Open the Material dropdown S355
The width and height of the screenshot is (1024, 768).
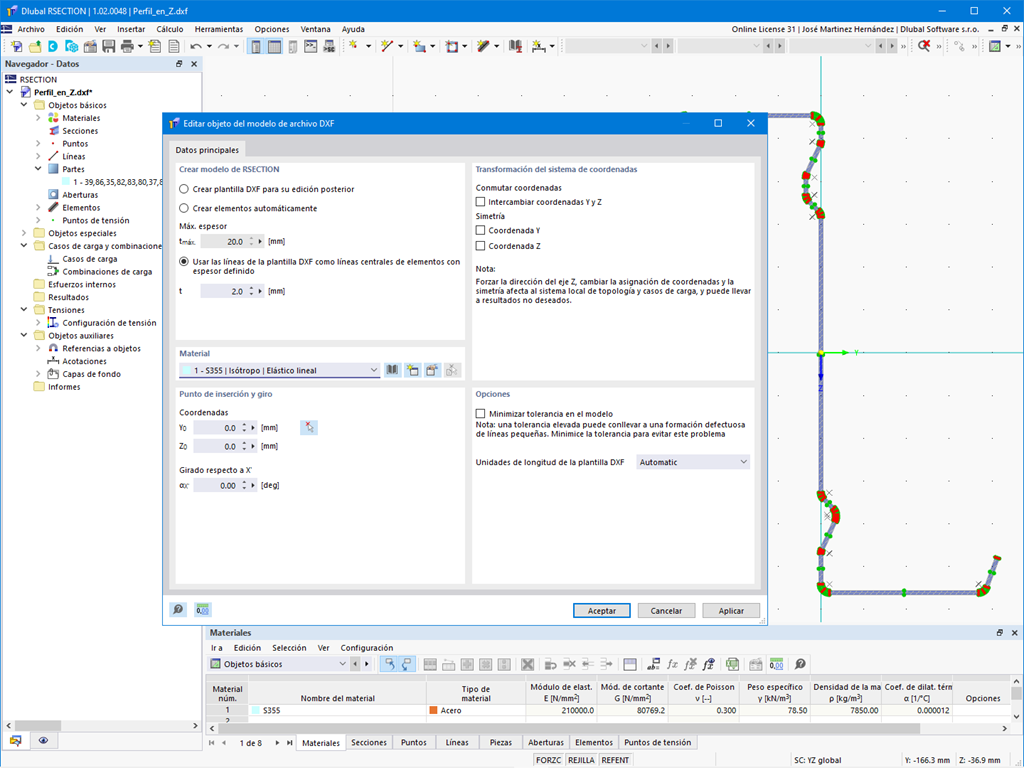pyautogui.click(x=280, y=370)
